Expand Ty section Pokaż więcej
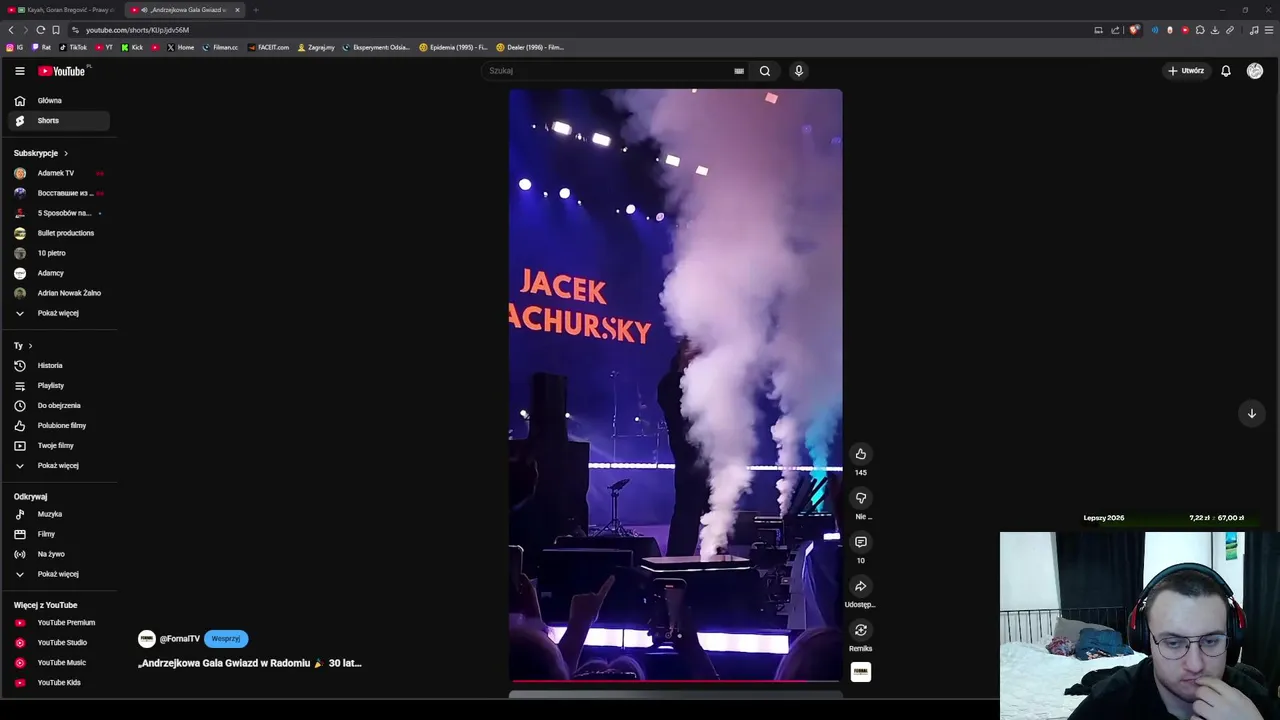Viewport: 1280px width, 720px height. [59, 466]
